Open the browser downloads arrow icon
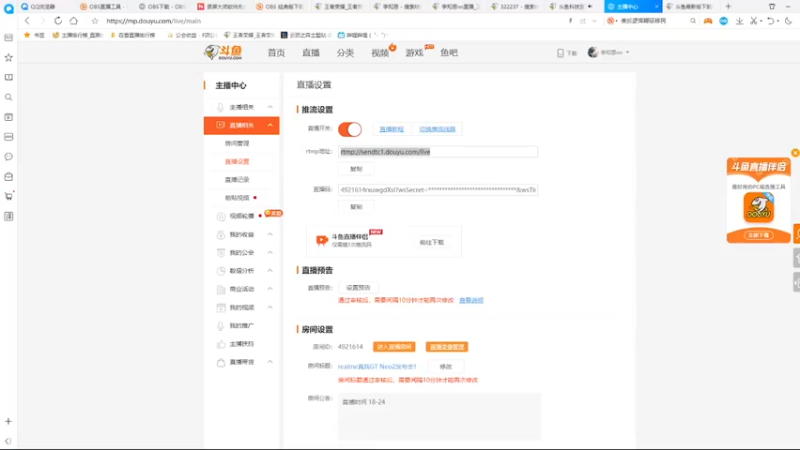This screenshot has height=450, width=800. click(739, 21)
